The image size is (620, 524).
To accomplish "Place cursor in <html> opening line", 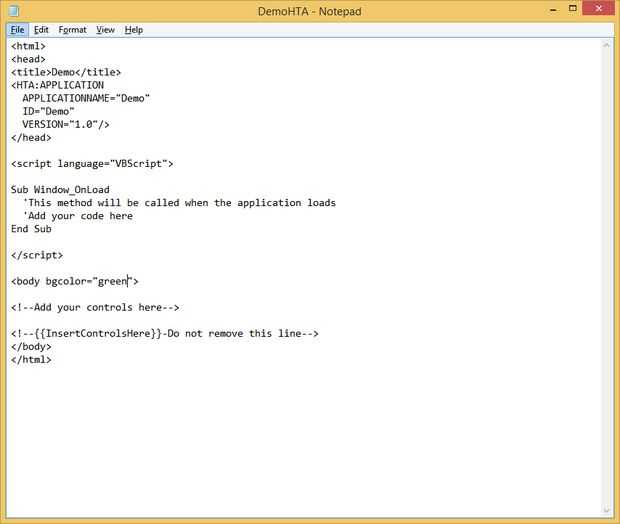I will [28, 46].
